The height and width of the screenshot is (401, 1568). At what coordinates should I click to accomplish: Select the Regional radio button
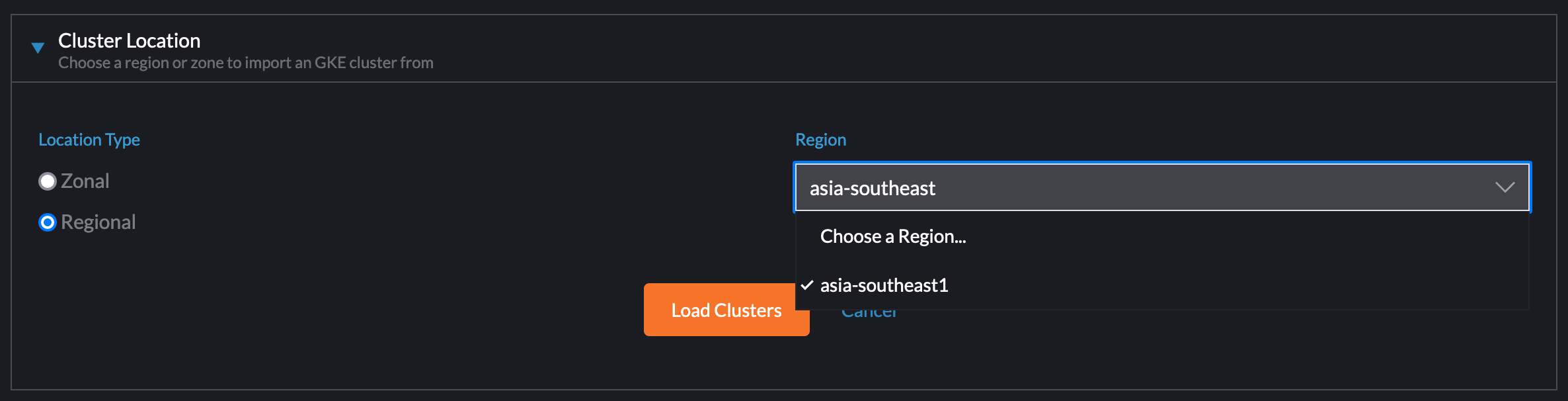point(47,222)
